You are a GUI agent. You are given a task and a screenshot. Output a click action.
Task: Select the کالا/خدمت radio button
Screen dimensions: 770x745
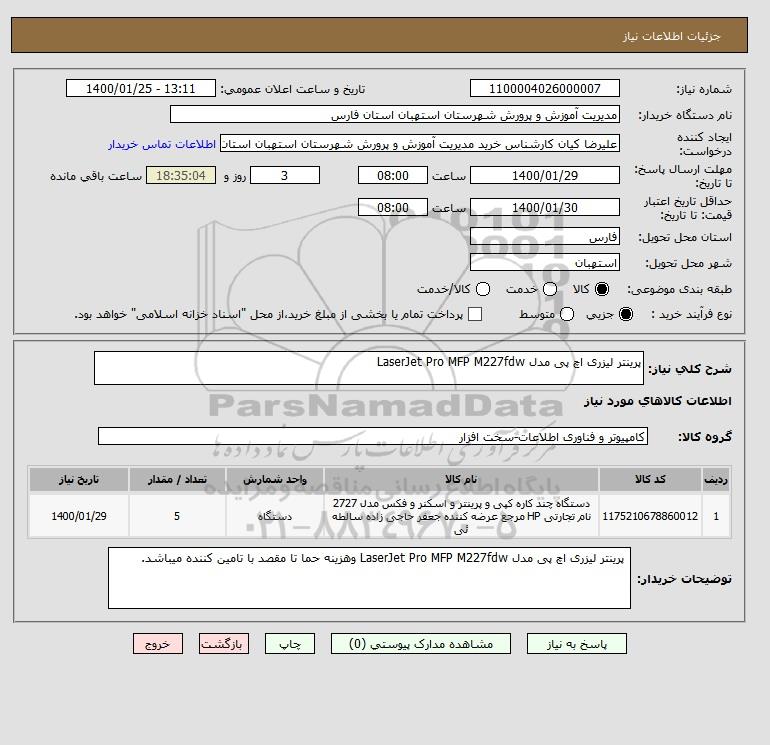pos(483,289)
